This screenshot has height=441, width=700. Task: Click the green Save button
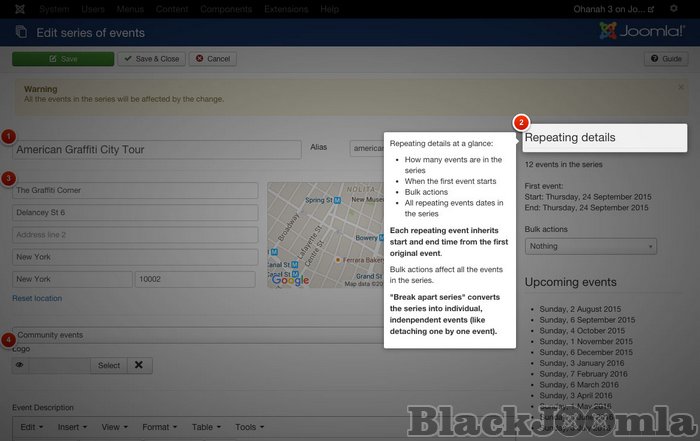click(62, 59)
